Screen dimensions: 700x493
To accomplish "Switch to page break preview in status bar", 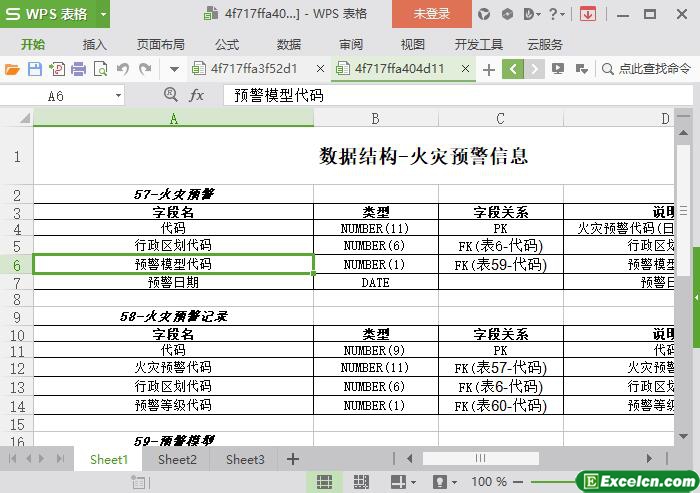I will pyautogui.click(x=361, y=482).
